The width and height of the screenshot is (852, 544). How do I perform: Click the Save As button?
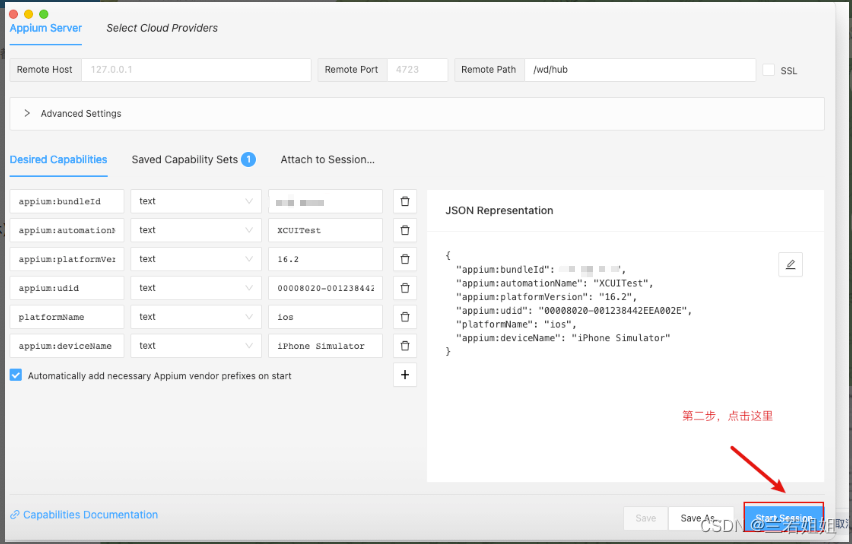point(700,518)
